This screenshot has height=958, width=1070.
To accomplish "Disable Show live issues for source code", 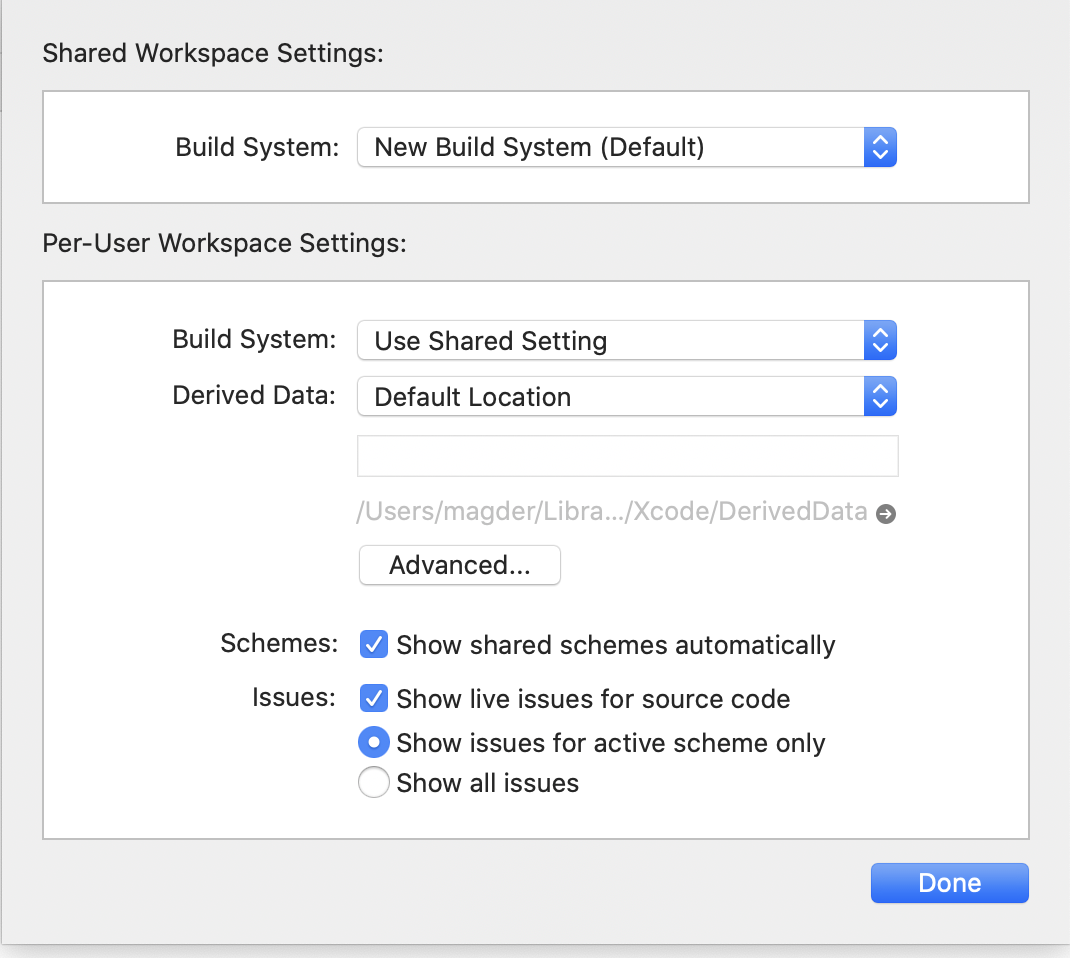I will (373, 699).
